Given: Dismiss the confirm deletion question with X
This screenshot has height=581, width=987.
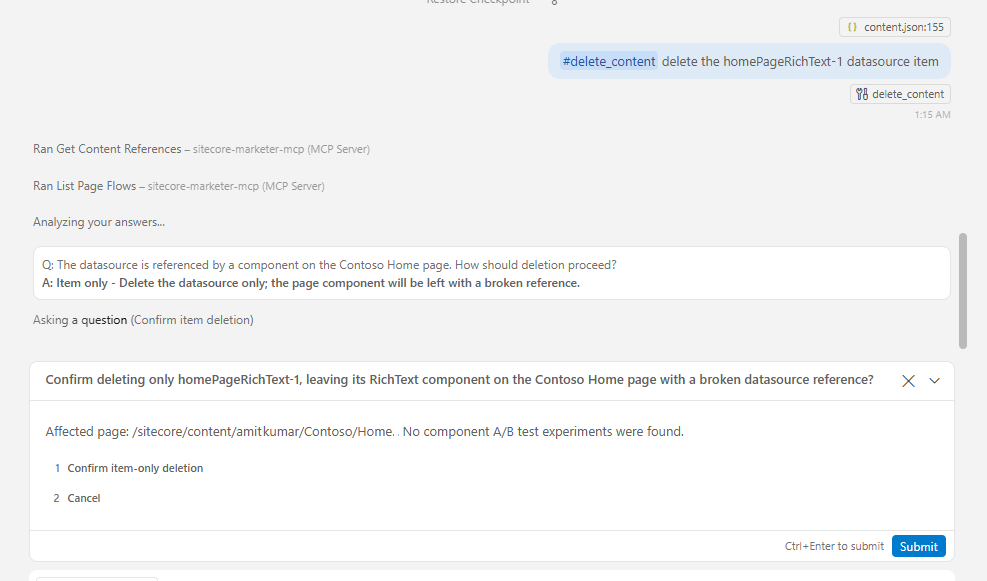Looking at the screenshot, I should tap(908, 381).
